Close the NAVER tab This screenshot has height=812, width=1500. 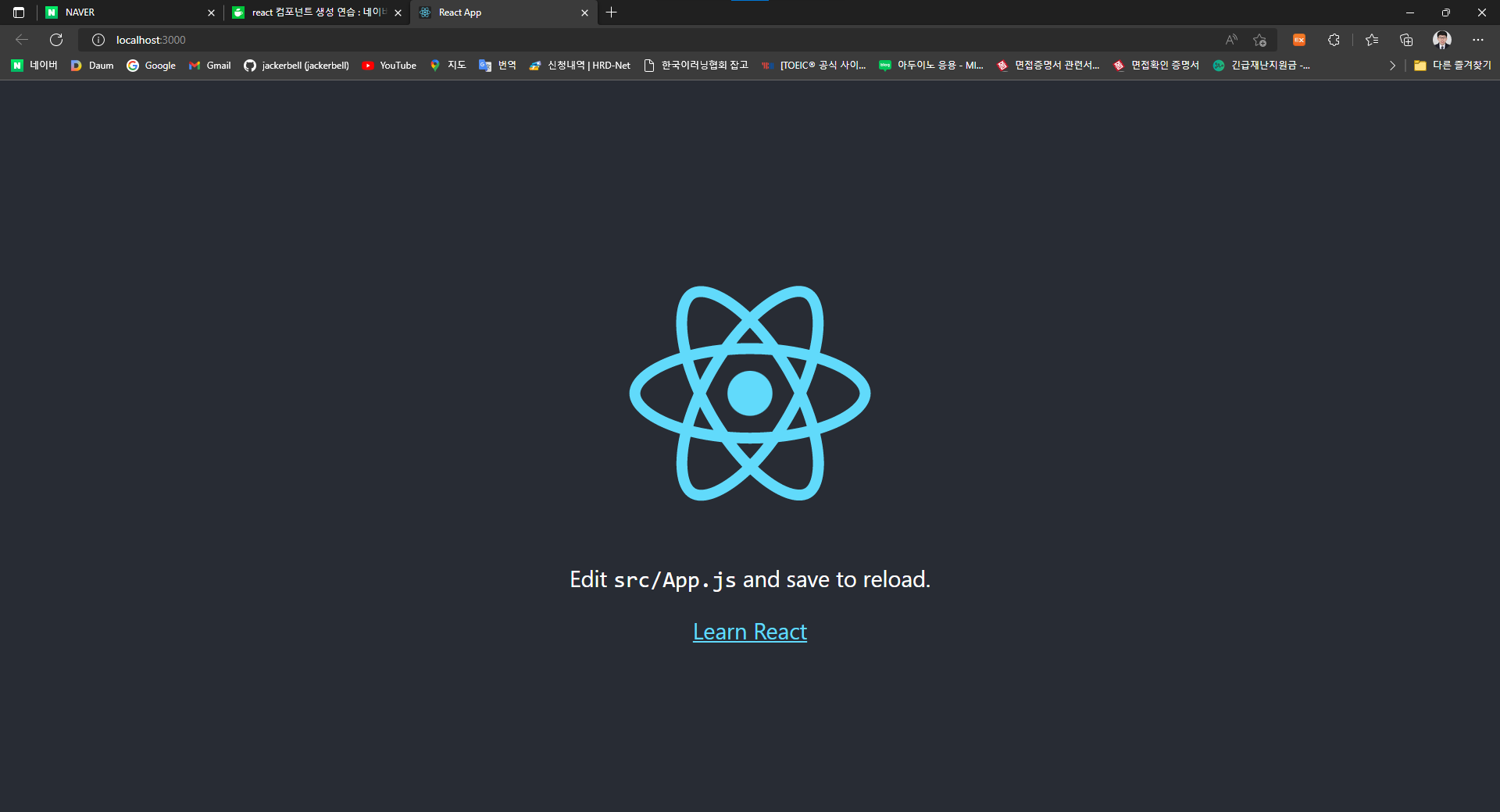click(x=211, y=12)
